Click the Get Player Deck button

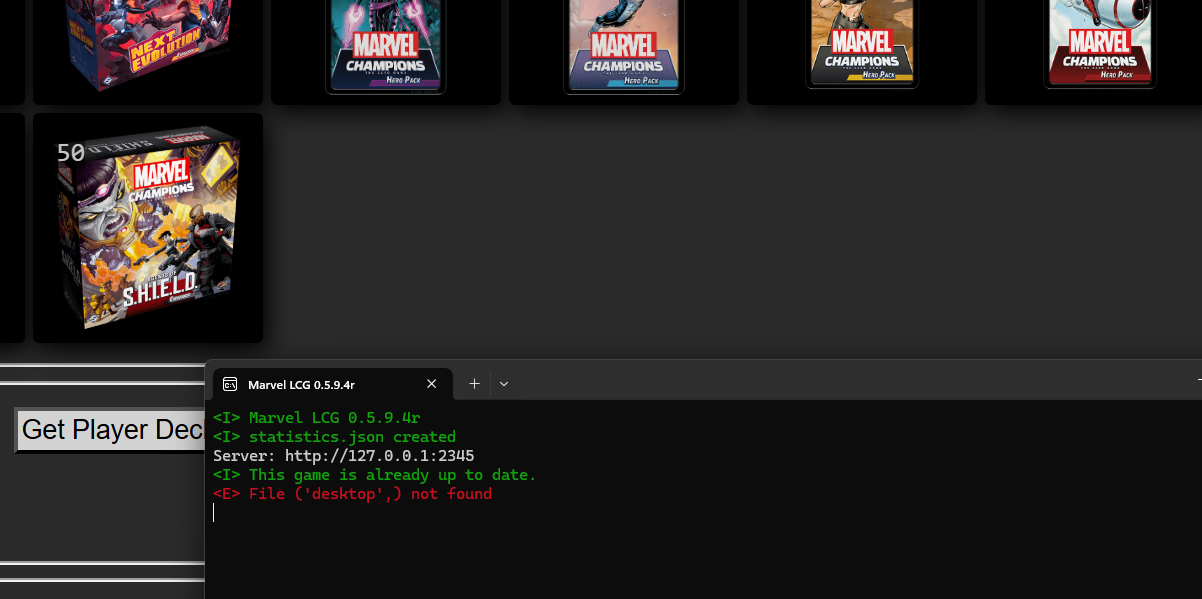pos(111,430)
